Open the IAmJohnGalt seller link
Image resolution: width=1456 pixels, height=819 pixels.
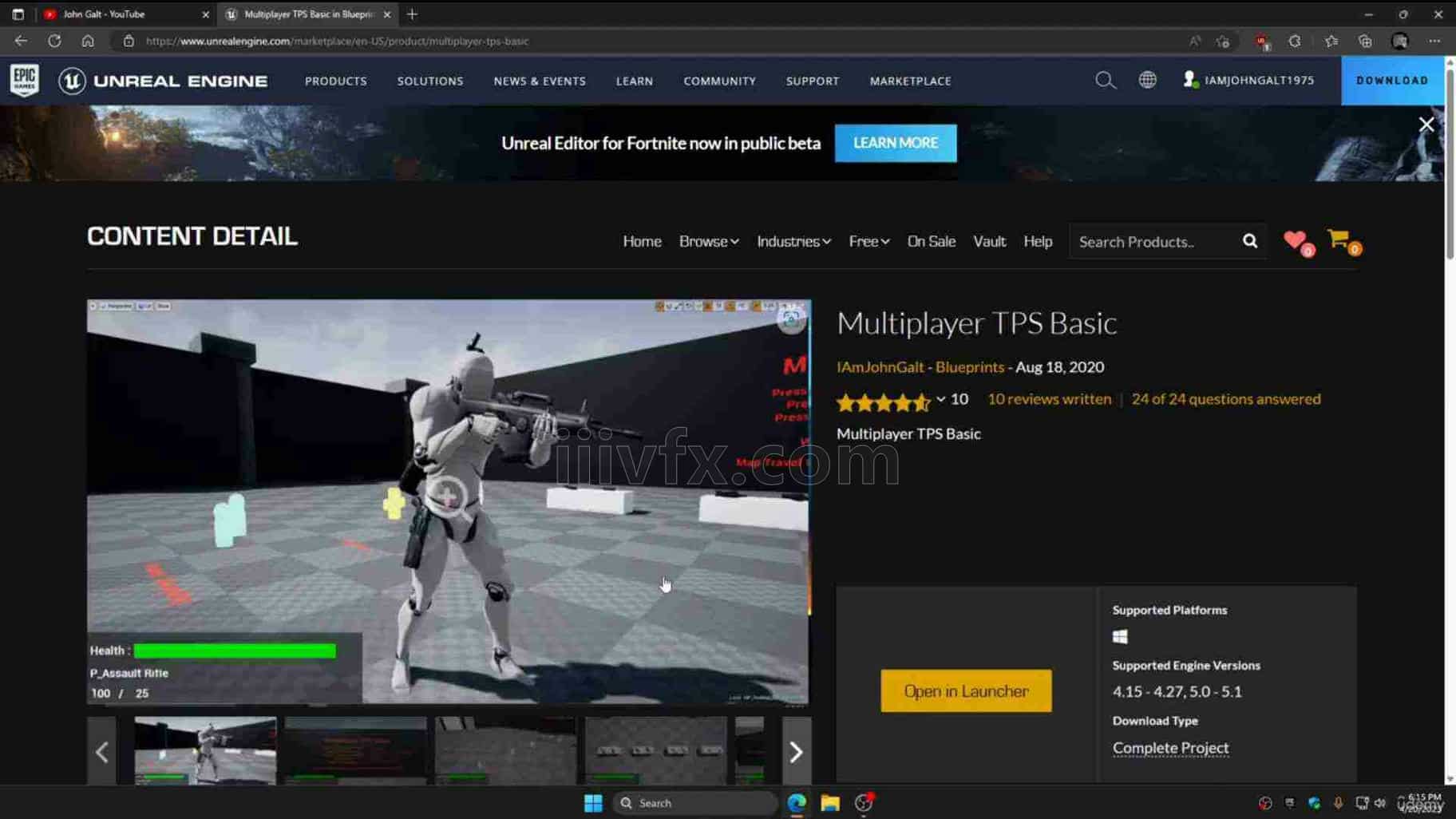click(x=880, y=367)
